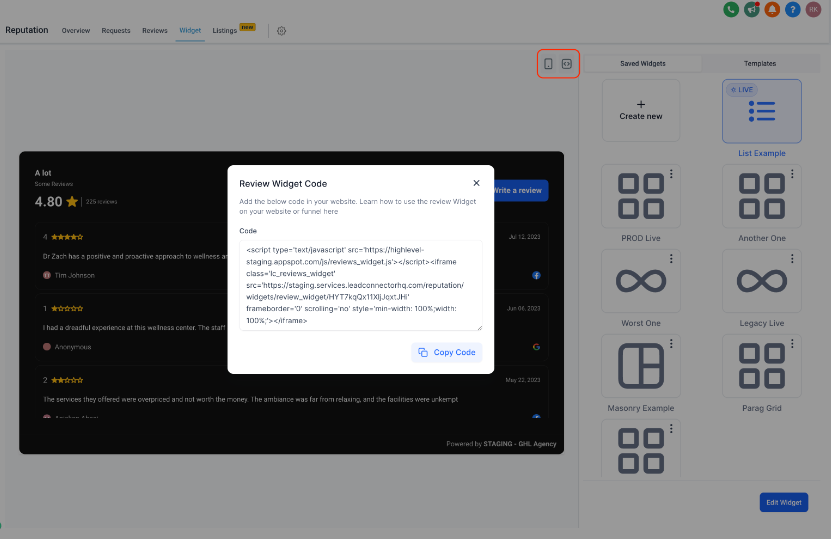Click the May 22, 2023 review date
Image resolution: width=831 pixels, height=539 pixels.
[523, 380]
